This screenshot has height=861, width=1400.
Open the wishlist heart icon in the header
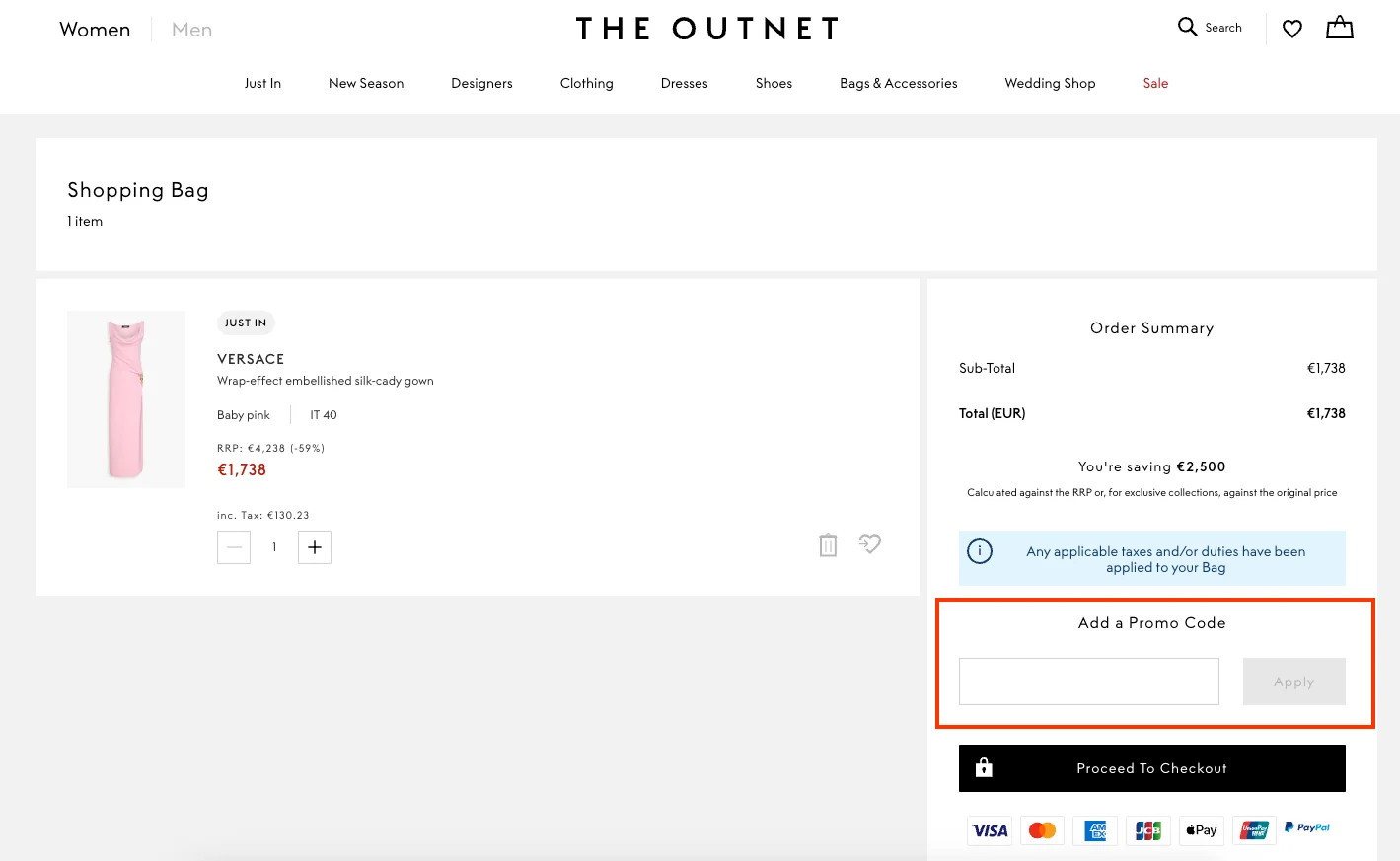(1292, 29)
